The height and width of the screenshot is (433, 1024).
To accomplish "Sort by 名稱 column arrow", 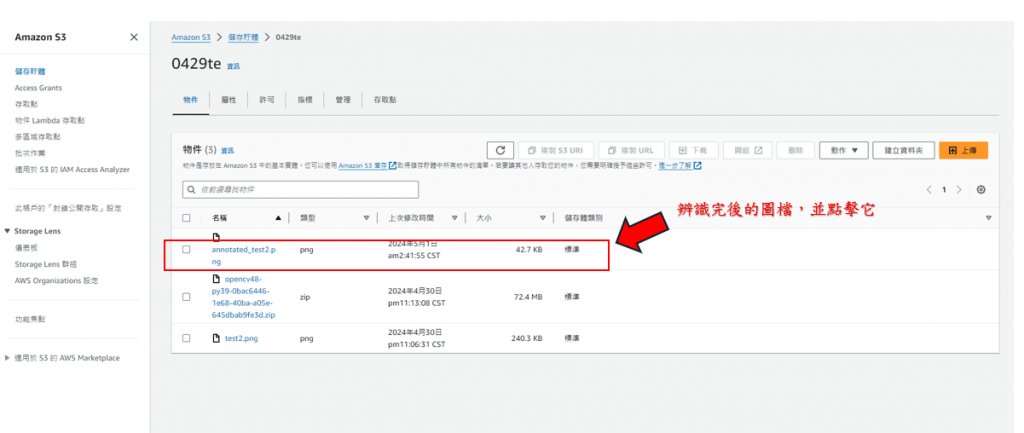I will pos(279,218).
